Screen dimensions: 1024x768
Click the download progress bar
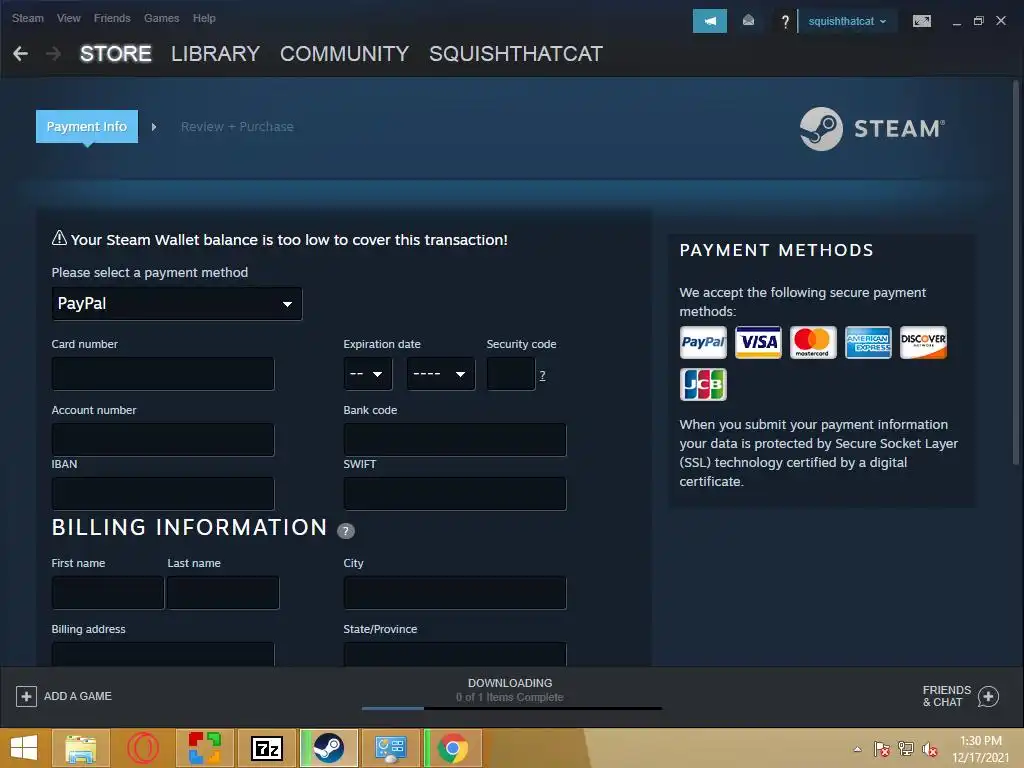(511, 708)
